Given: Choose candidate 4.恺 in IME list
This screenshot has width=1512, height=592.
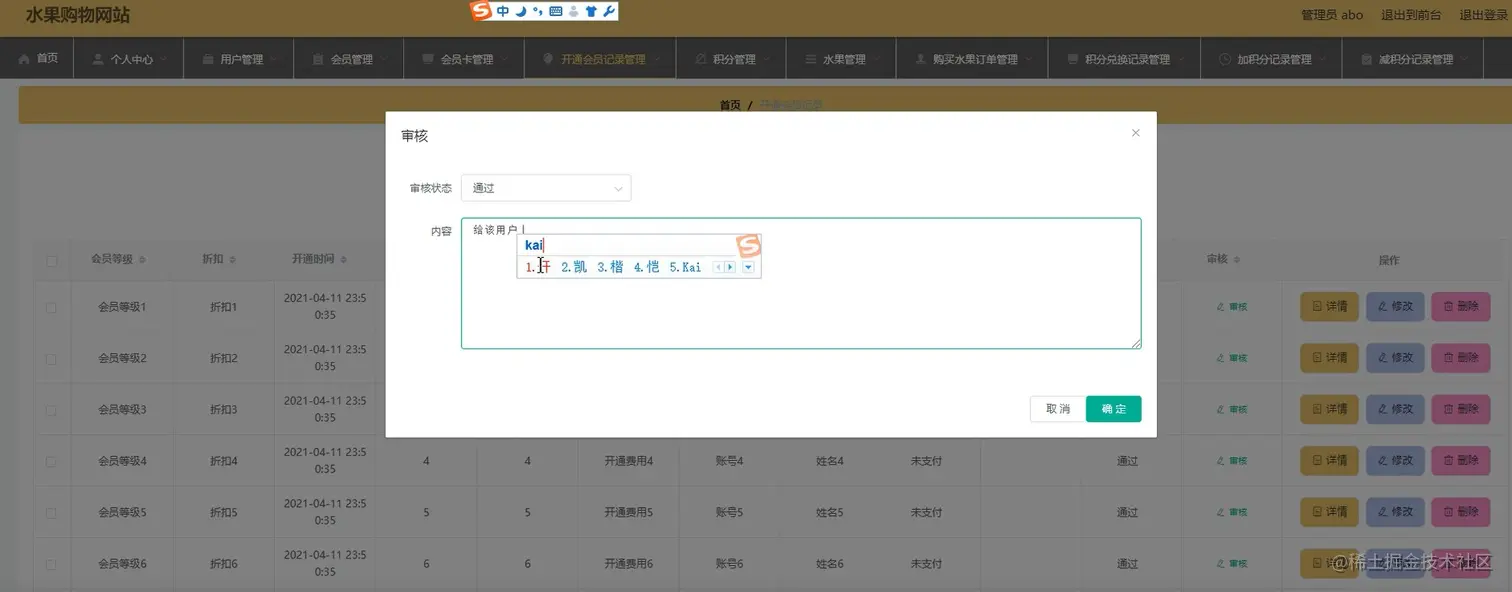Looking at the screenshot, I should (x=646, y=267).
